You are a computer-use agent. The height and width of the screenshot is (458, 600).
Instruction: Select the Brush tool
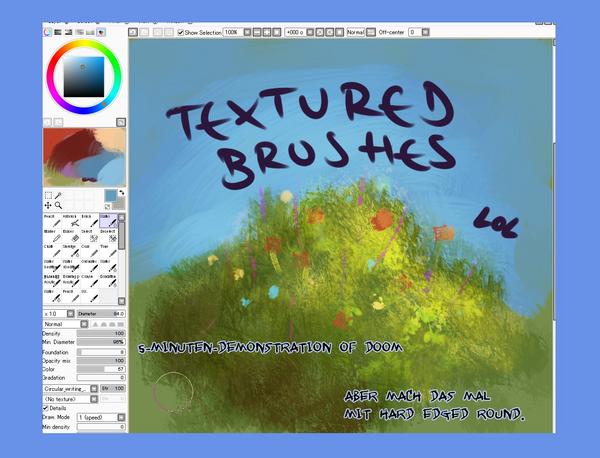90,221
